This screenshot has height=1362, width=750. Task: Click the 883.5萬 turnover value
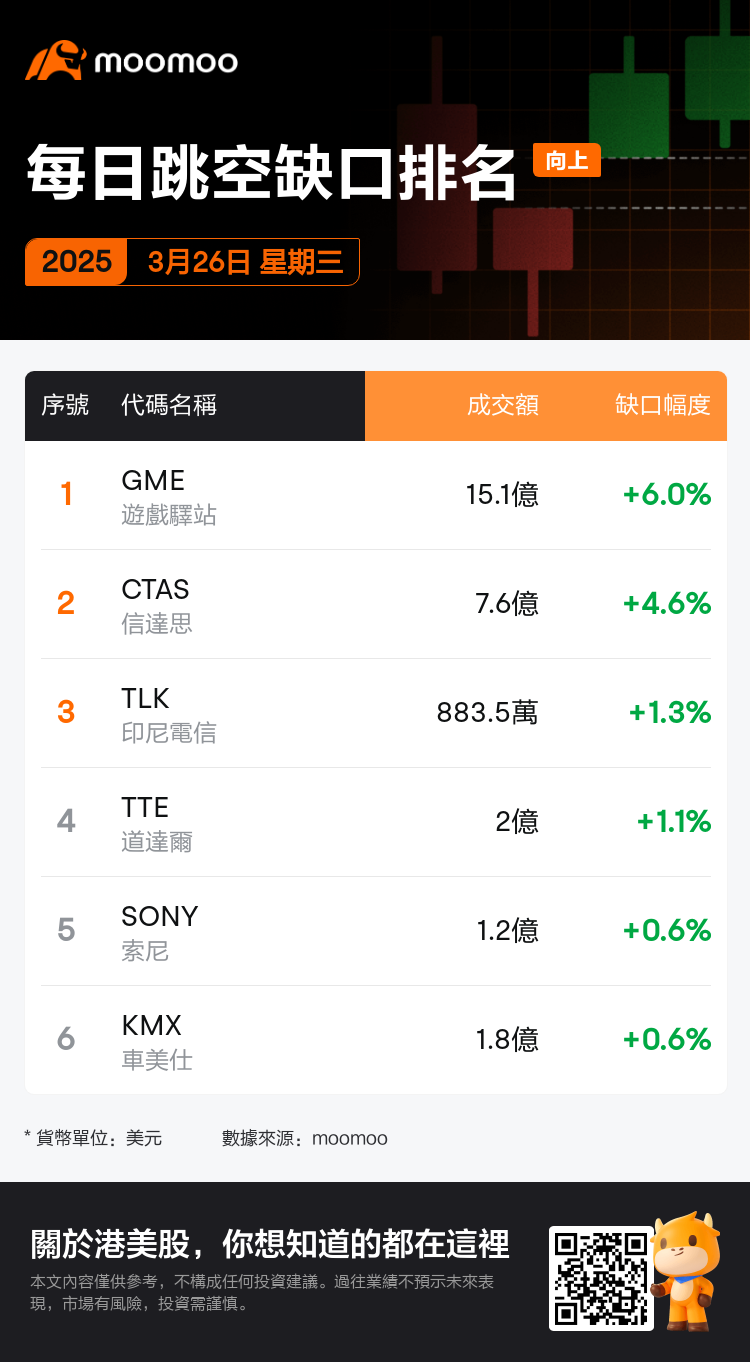[487, 713]
